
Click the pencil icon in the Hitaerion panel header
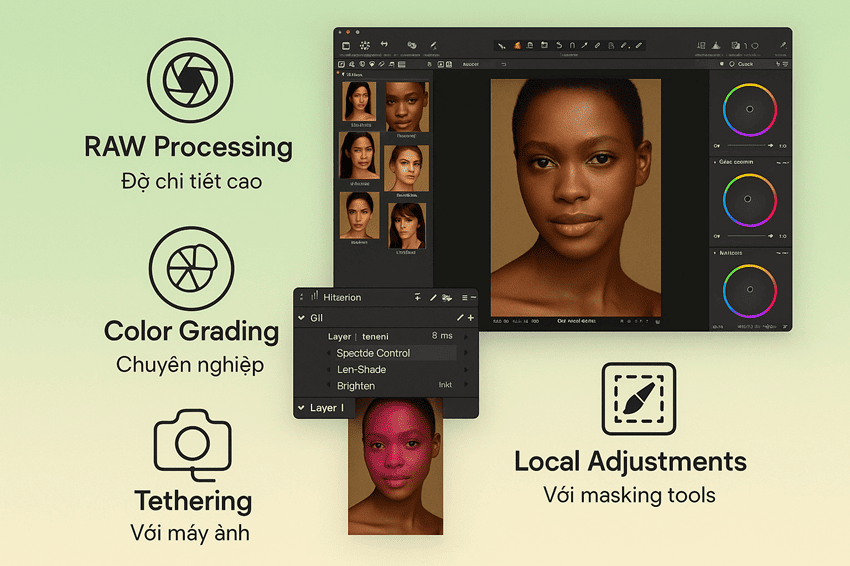[x=433, y=298]
